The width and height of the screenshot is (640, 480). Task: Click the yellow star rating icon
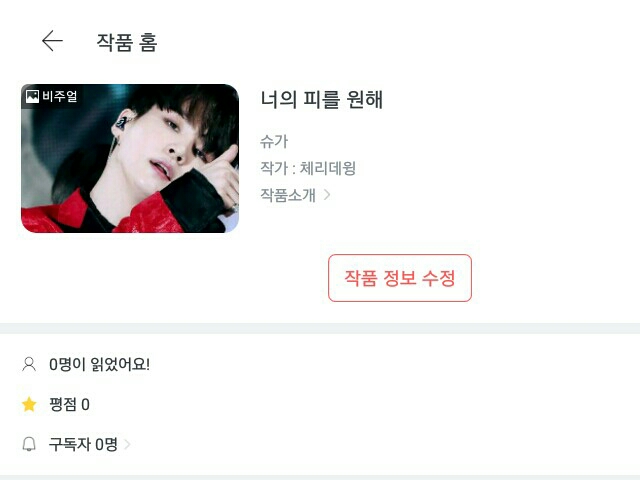click(x=29, y=404)
